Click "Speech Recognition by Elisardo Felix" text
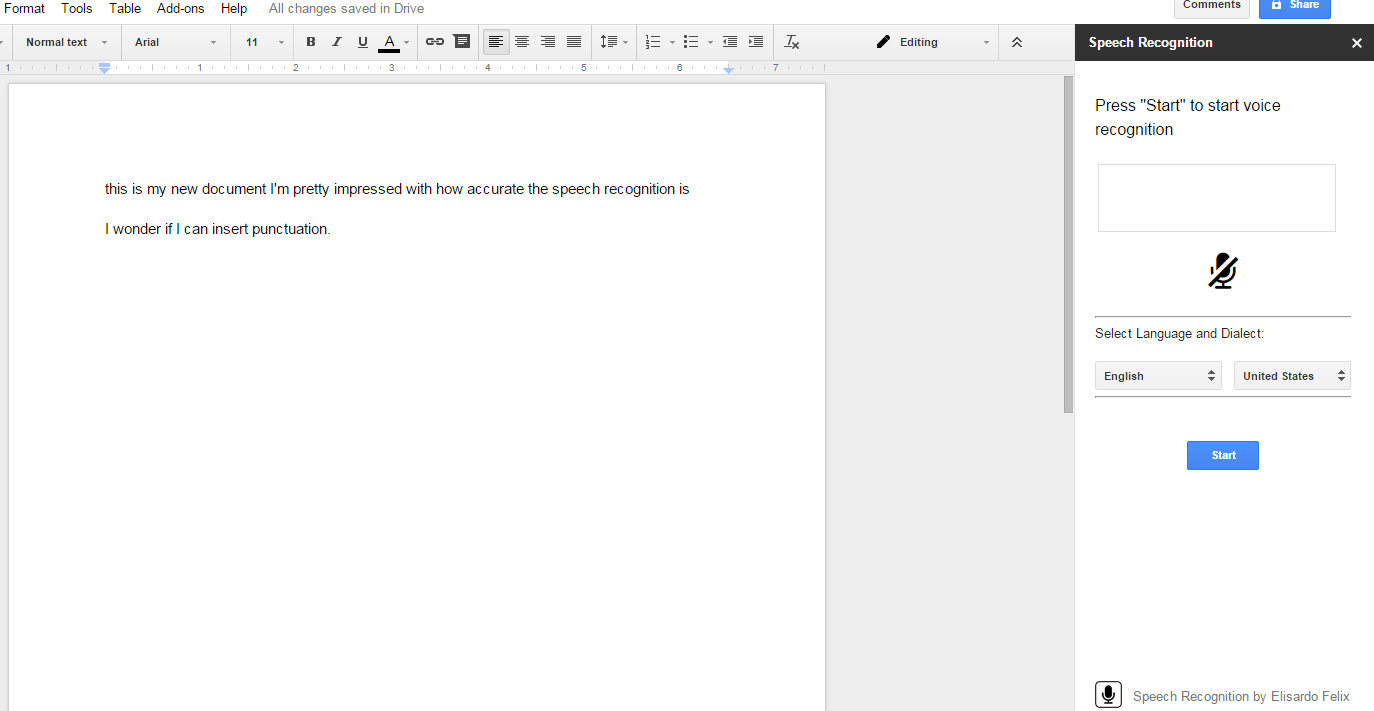The width and height of the screenshot is (1374, 711). [1241, 696]
